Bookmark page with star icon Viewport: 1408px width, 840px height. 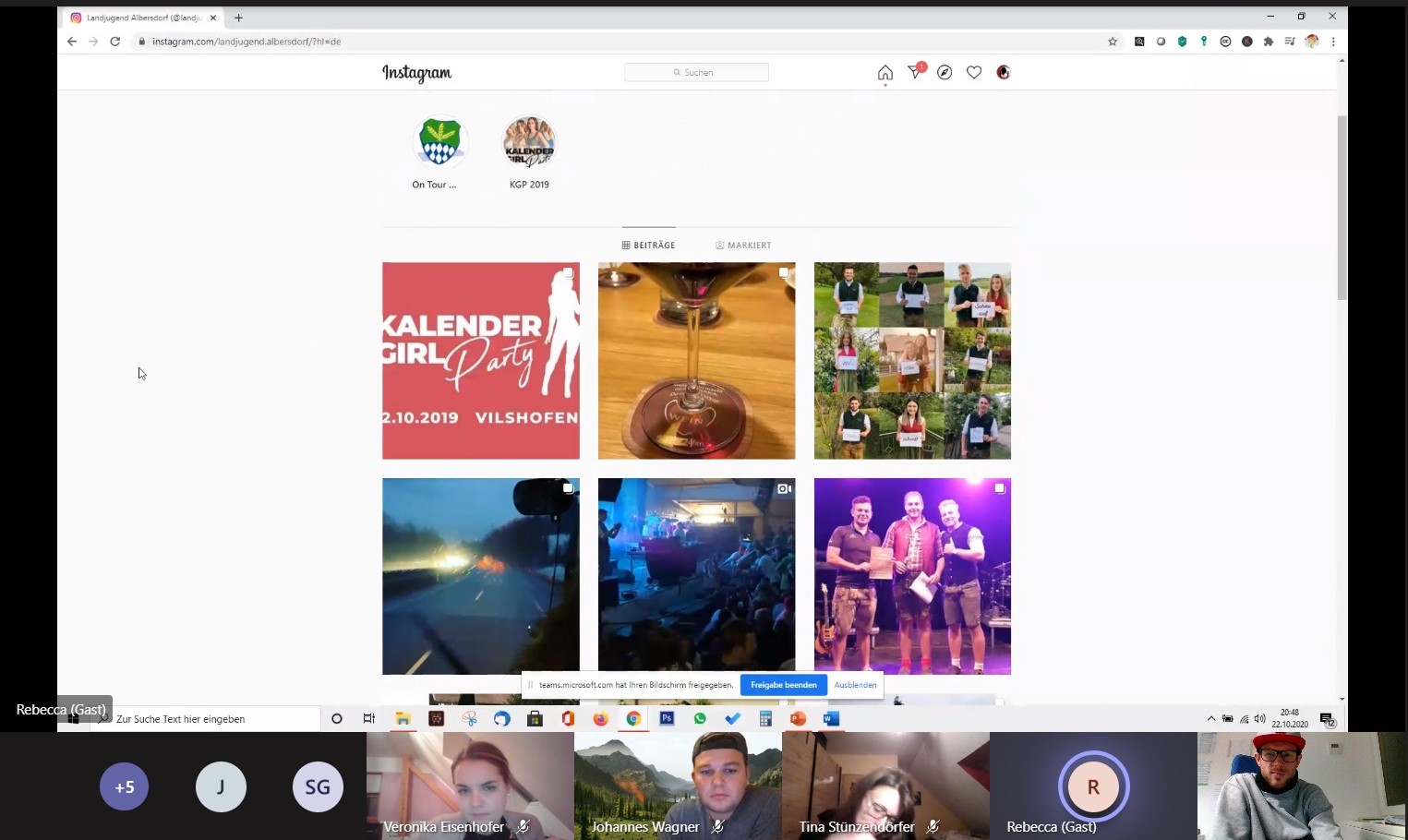(x=1113, y=42)
